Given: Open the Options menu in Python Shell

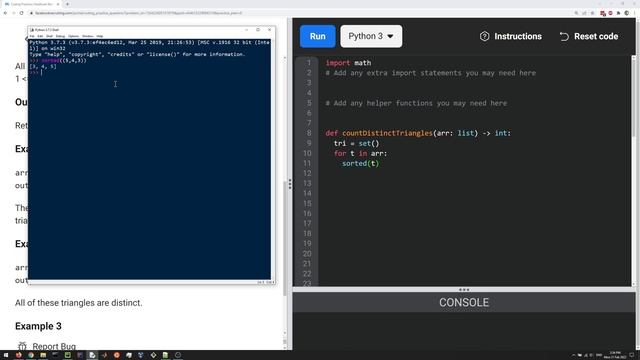Looking at the screenshot, I should (x=73, y=36).
